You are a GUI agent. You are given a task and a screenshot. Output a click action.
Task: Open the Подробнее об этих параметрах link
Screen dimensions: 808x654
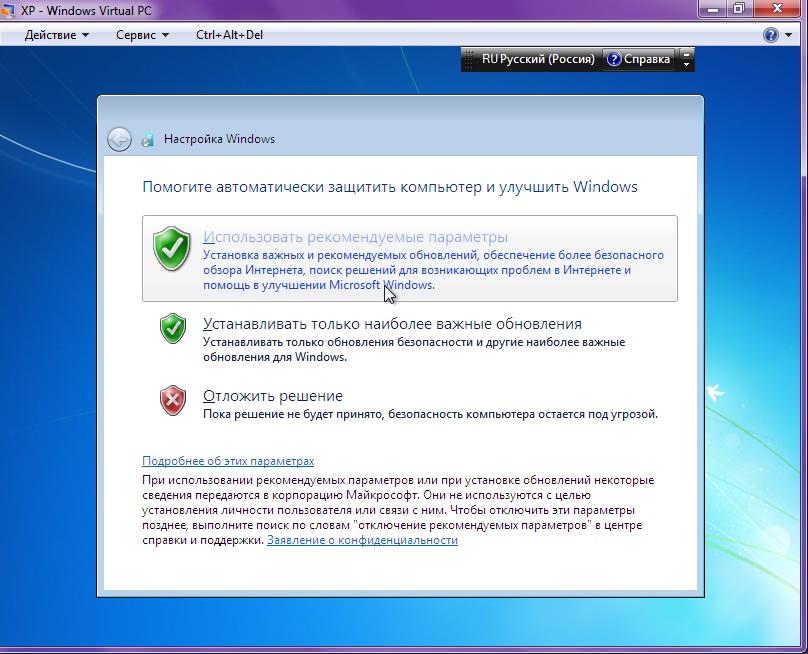click(x=228, y=461)
